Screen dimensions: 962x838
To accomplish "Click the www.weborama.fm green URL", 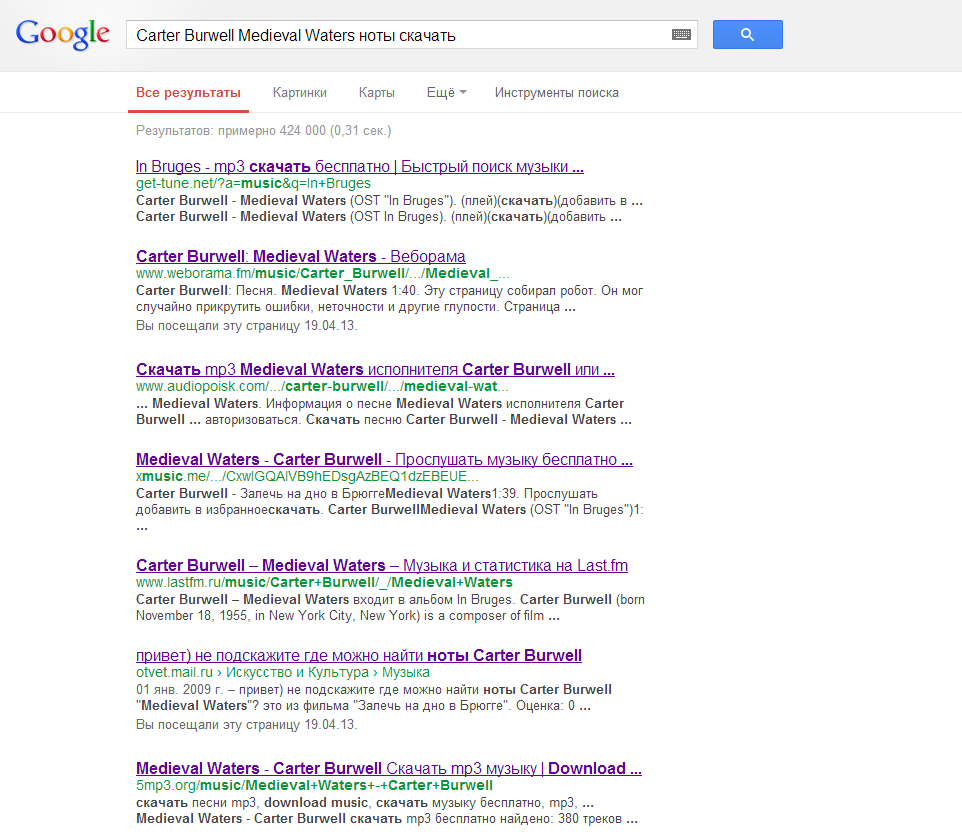I will tap(322, 273).
